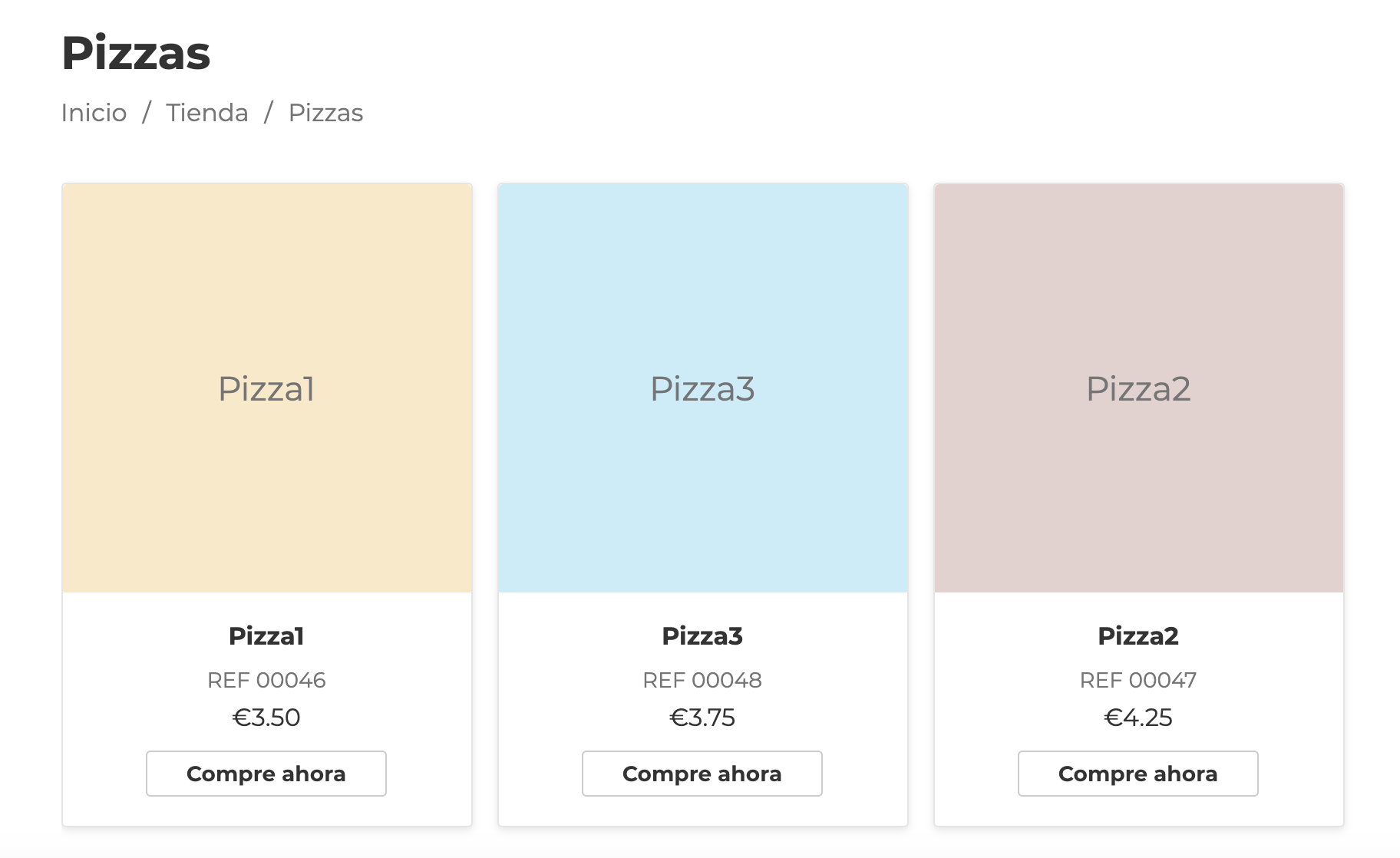
Task: Select the REF 00048 reference text
Action: coord(702,680)
